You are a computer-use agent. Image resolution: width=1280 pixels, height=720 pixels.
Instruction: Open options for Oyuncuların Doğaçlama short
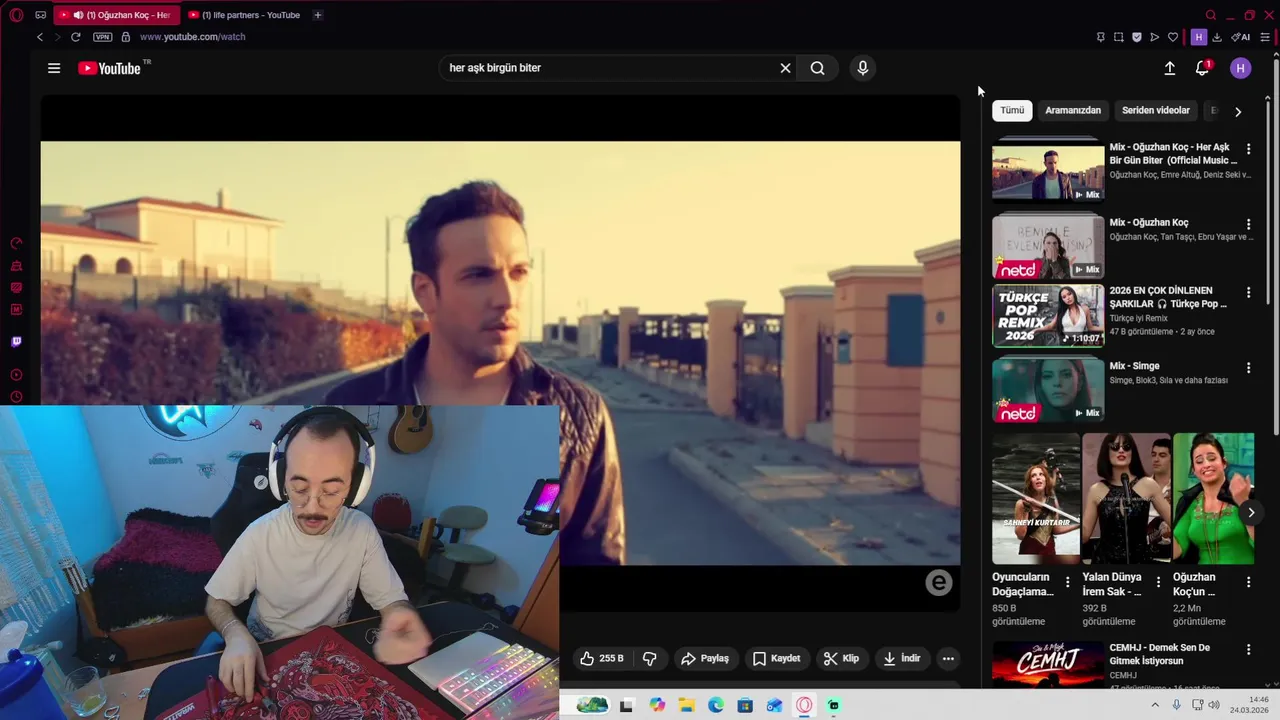(1067, 581)
